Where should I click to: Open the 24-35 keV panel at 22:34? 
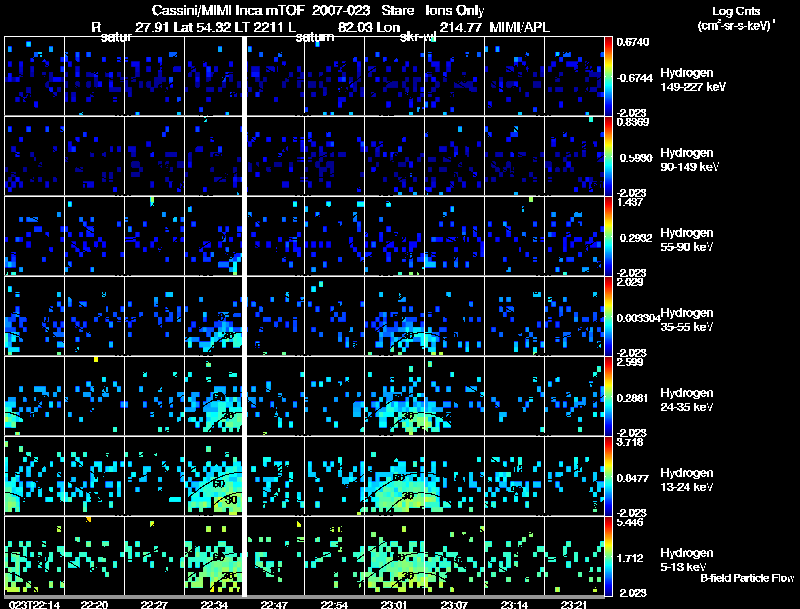pos(213,396)
